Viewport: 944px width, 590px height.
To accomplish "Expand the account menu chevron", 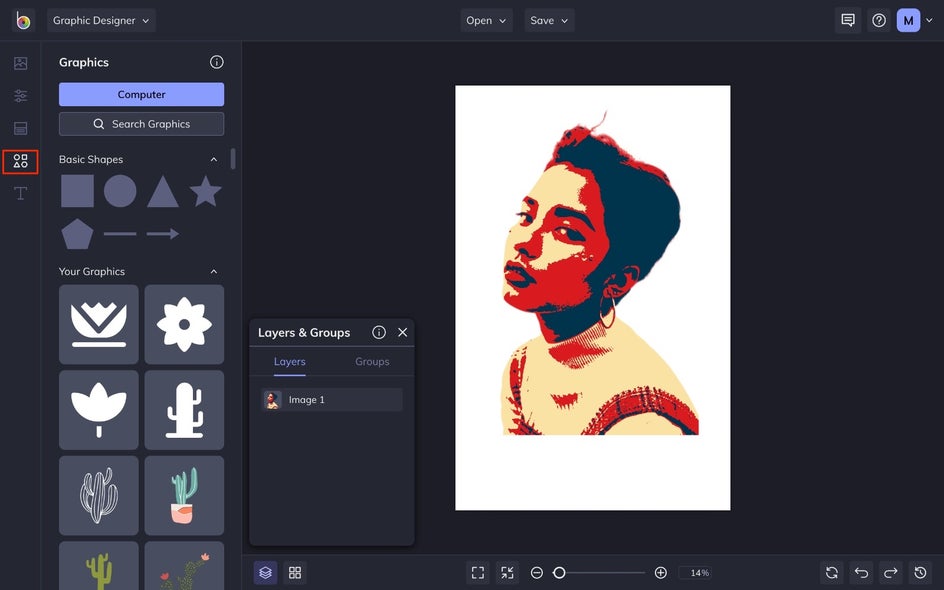I will (x=930, y=20).
